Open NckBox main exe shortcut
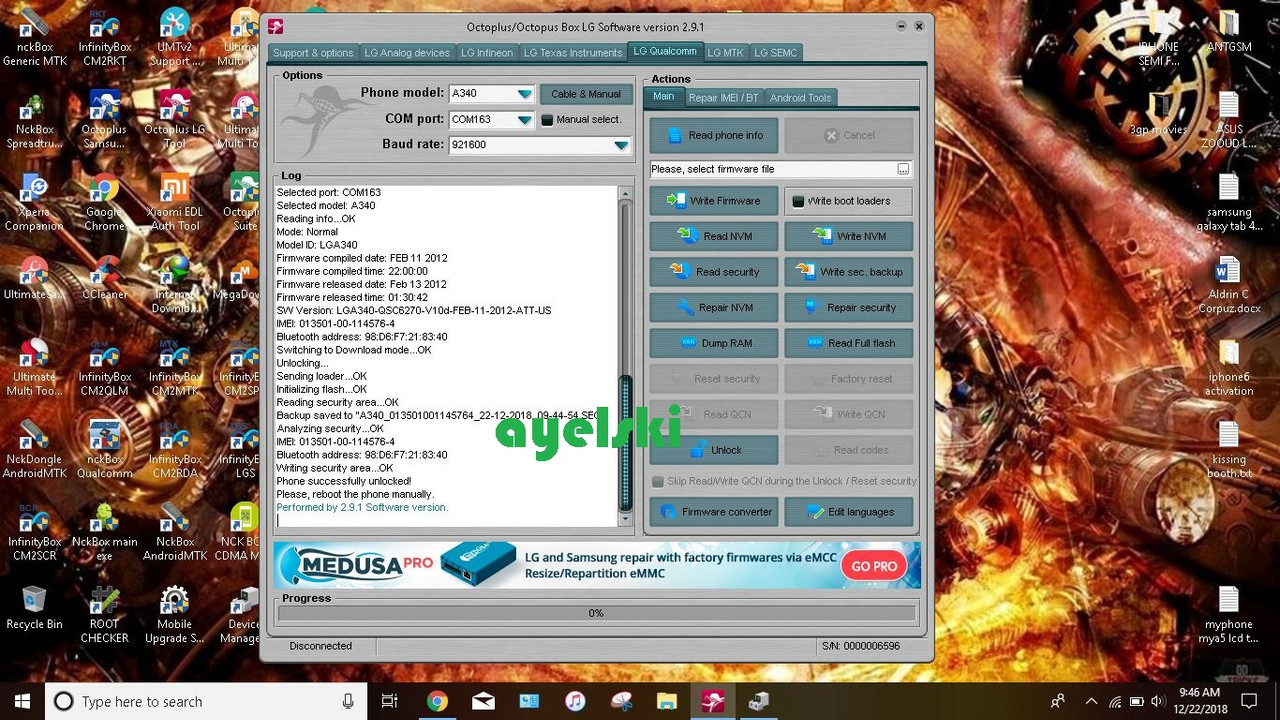The image size is (1280, 720). [x=104, y=531]
